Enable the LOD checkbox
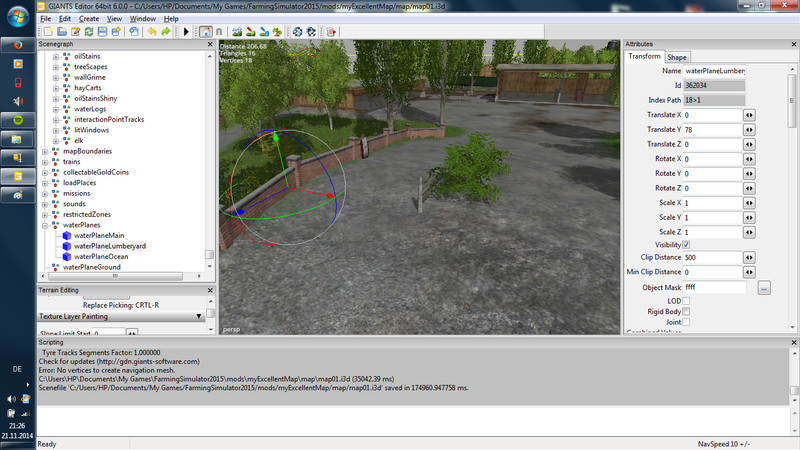Image resolution: width=800 pixels, height=450 pixels. pyautogui.click(x=686, y=301)
